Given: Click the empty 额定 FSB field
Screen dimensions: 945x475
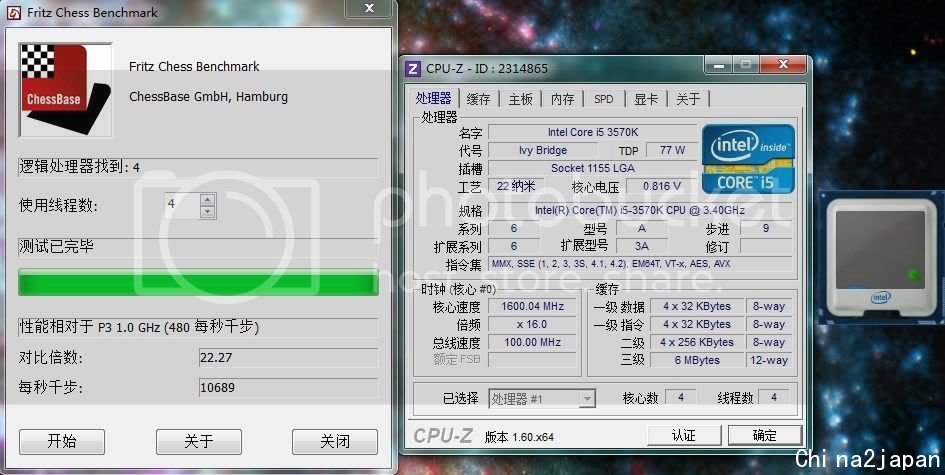Looking at the screenshot, I should (532, 360).
